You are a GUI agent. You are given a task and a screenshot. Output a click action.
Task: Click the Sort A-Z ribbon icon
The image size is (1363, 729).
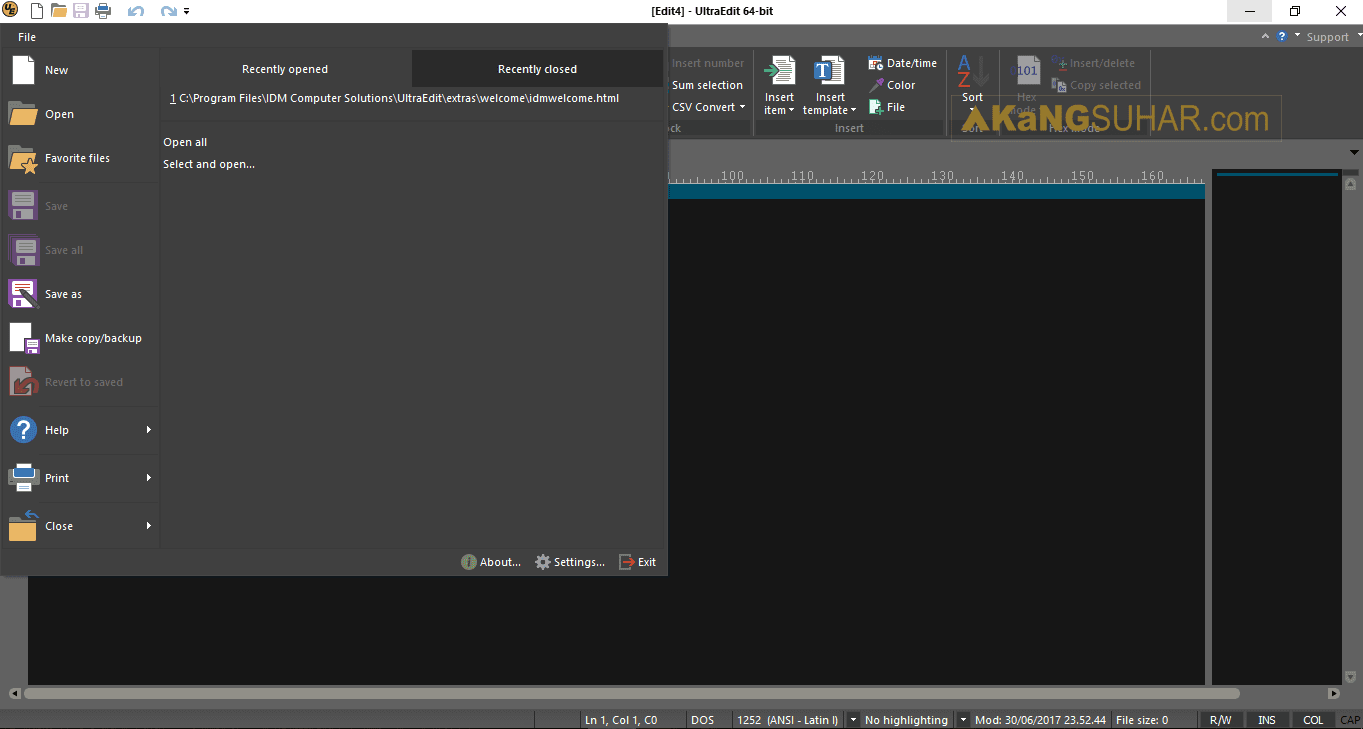(x=973, y=72)
